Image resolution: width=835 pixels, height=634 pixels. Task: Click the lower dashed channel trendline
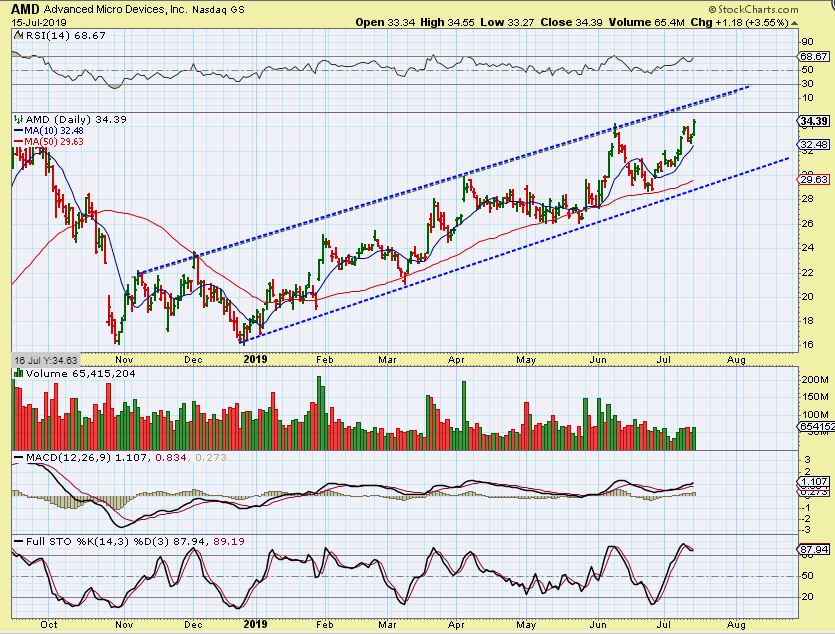pos(514,251)
